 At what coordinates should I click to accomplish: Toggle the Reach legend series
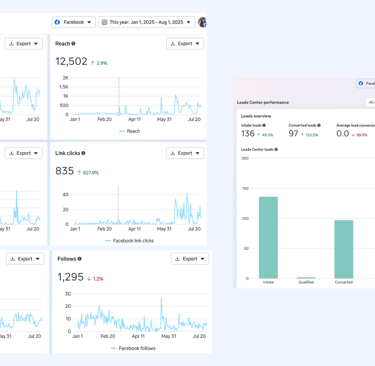[x=130, y=131]
